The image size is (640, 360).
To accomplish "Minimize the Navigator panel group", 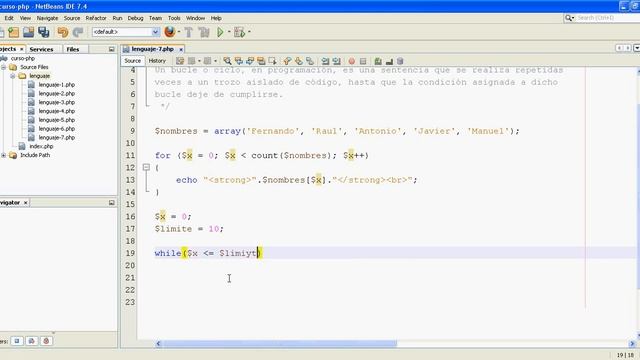I will point(111,202).
